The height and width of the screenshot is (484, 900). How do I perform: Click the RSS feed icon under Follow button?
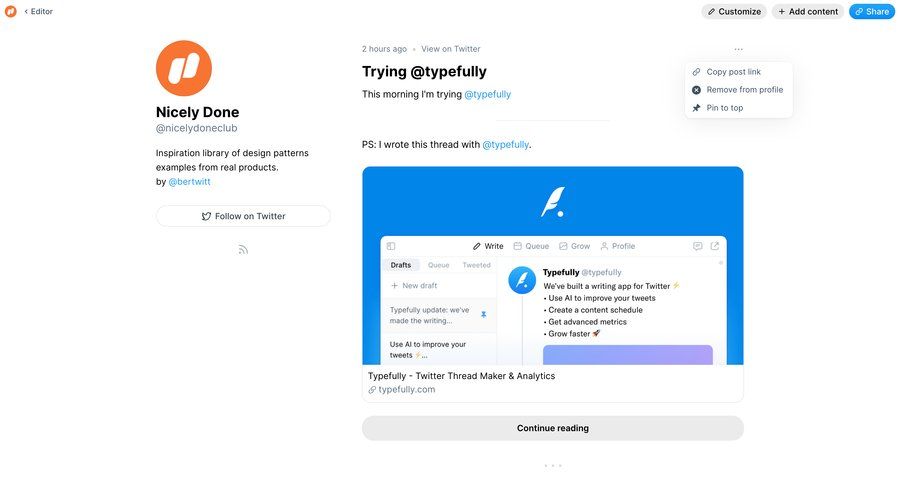pos(243,250)
